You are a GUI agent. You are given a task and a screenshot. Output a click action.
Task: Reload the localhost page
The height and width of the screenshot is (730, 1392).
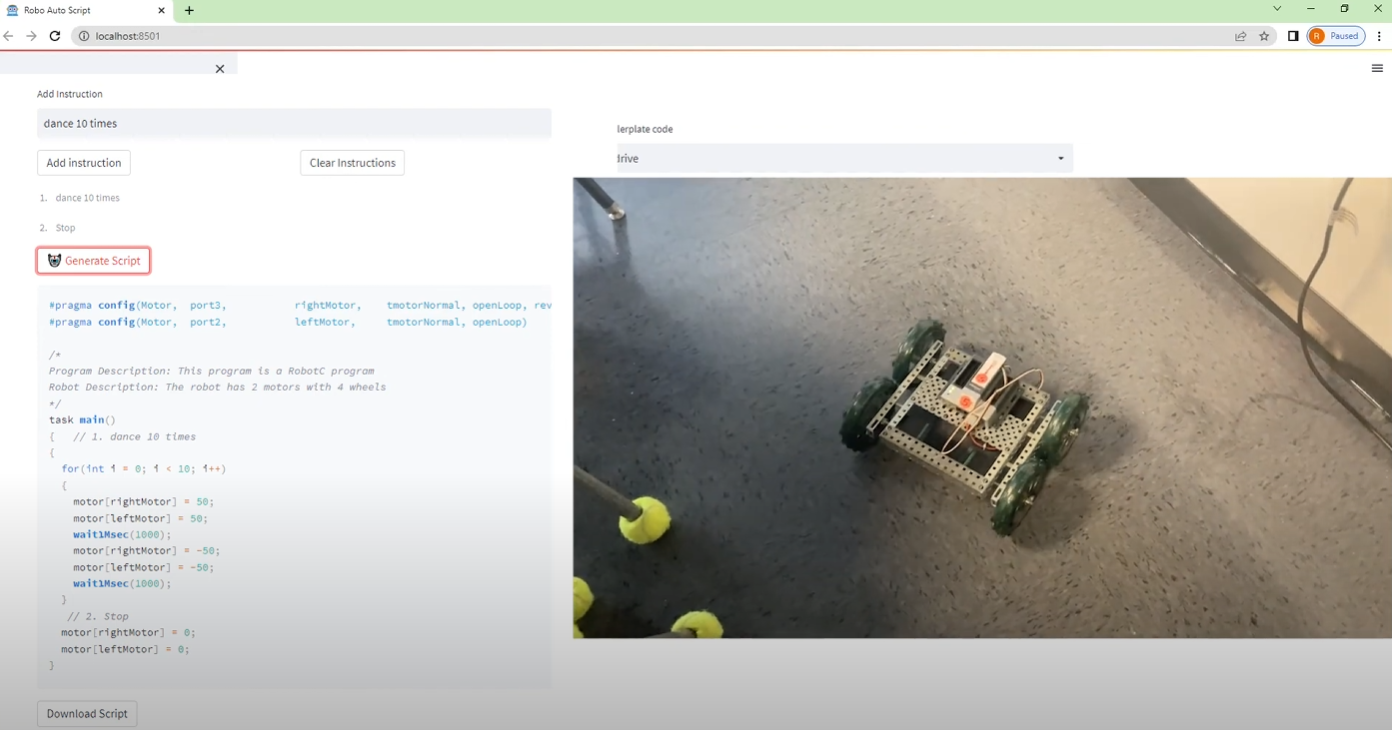coord(55,36)
